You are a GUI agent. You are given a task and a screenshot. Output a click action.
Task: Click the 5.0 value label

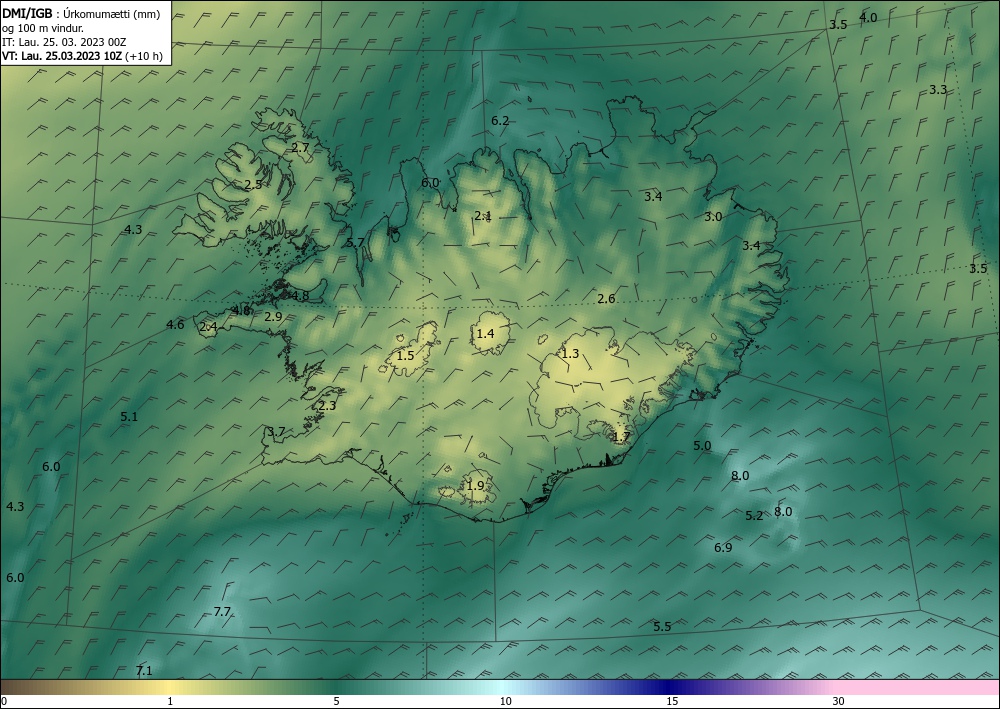(702, 446)
